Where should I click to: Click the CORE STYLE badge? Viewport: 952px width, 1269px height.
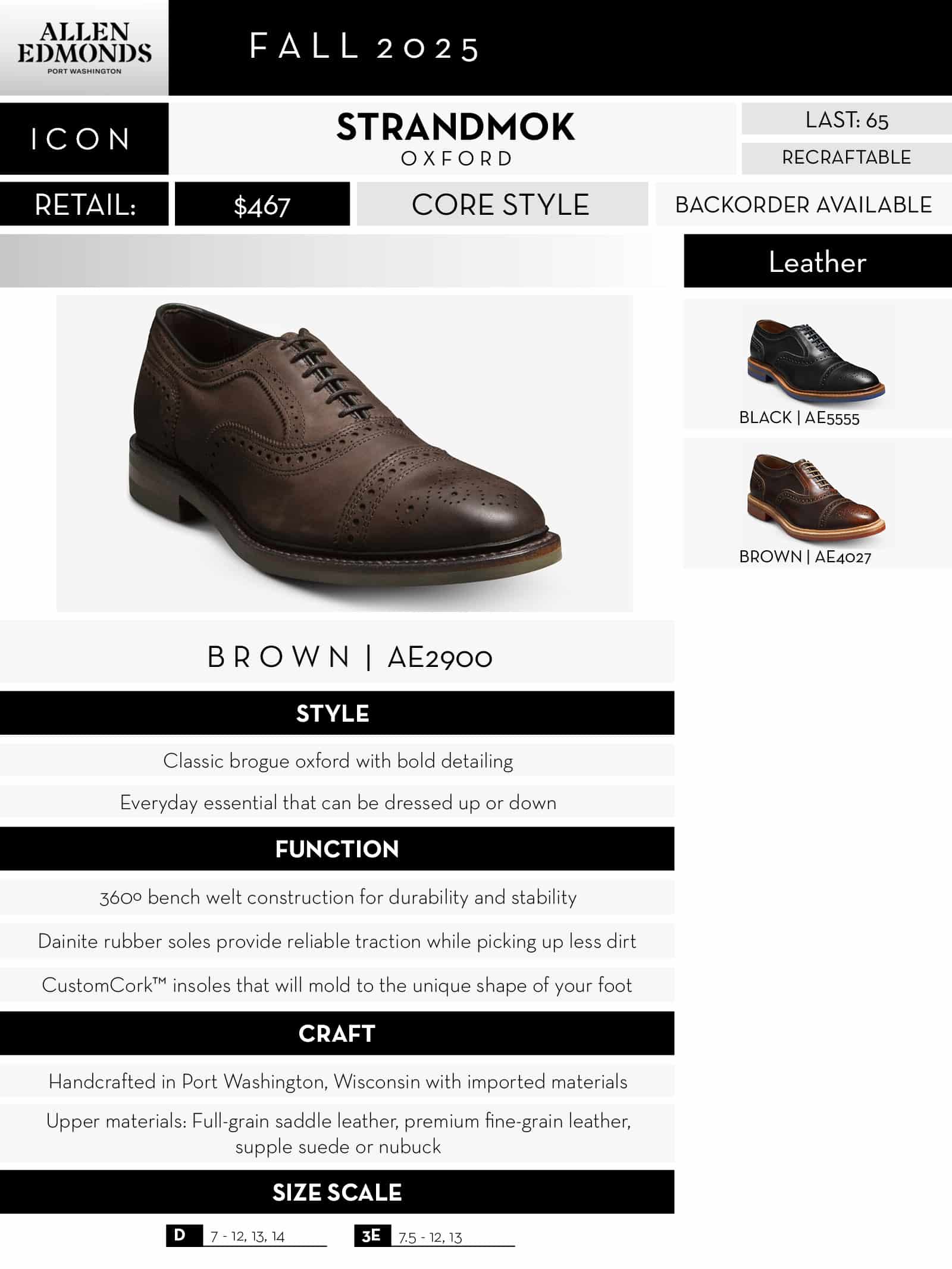click(502, 205)
